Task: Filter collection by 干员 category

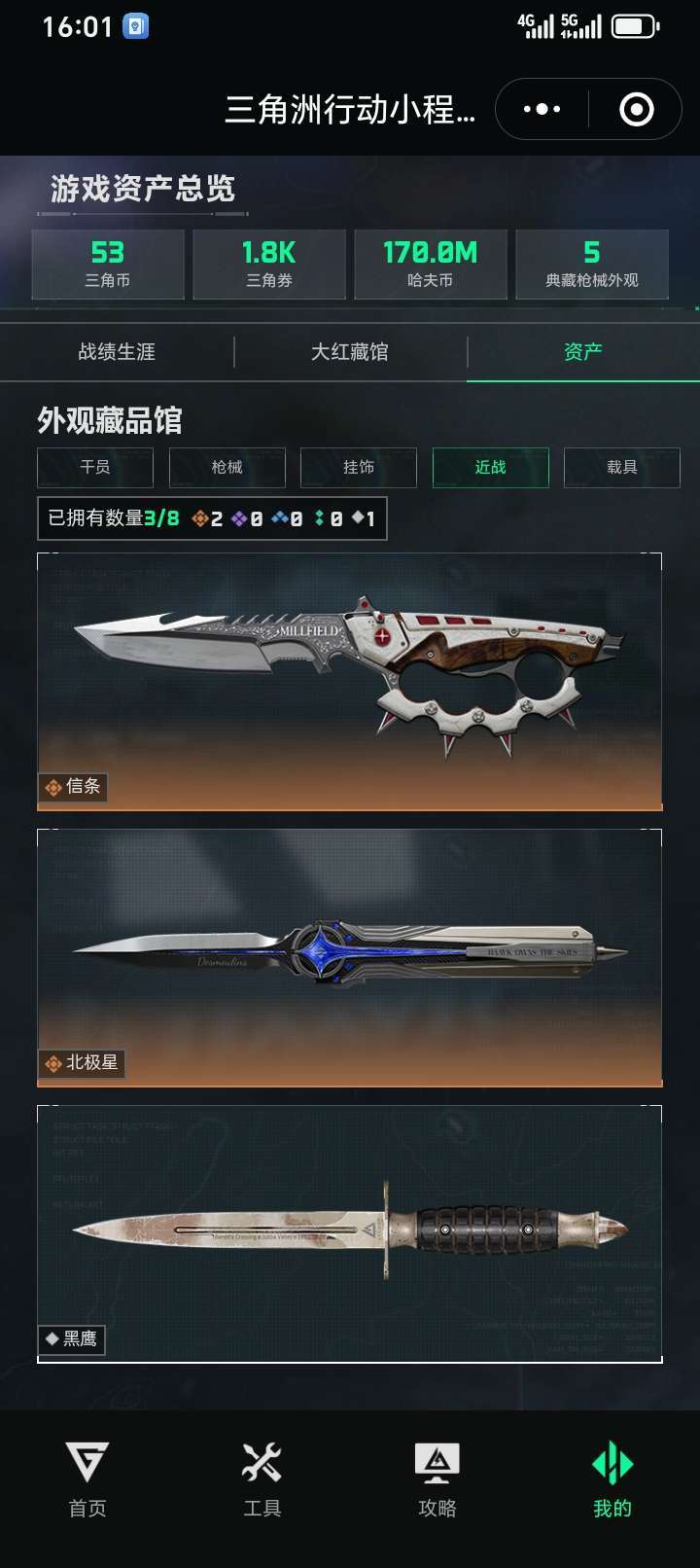Action: tap(95, 467)
